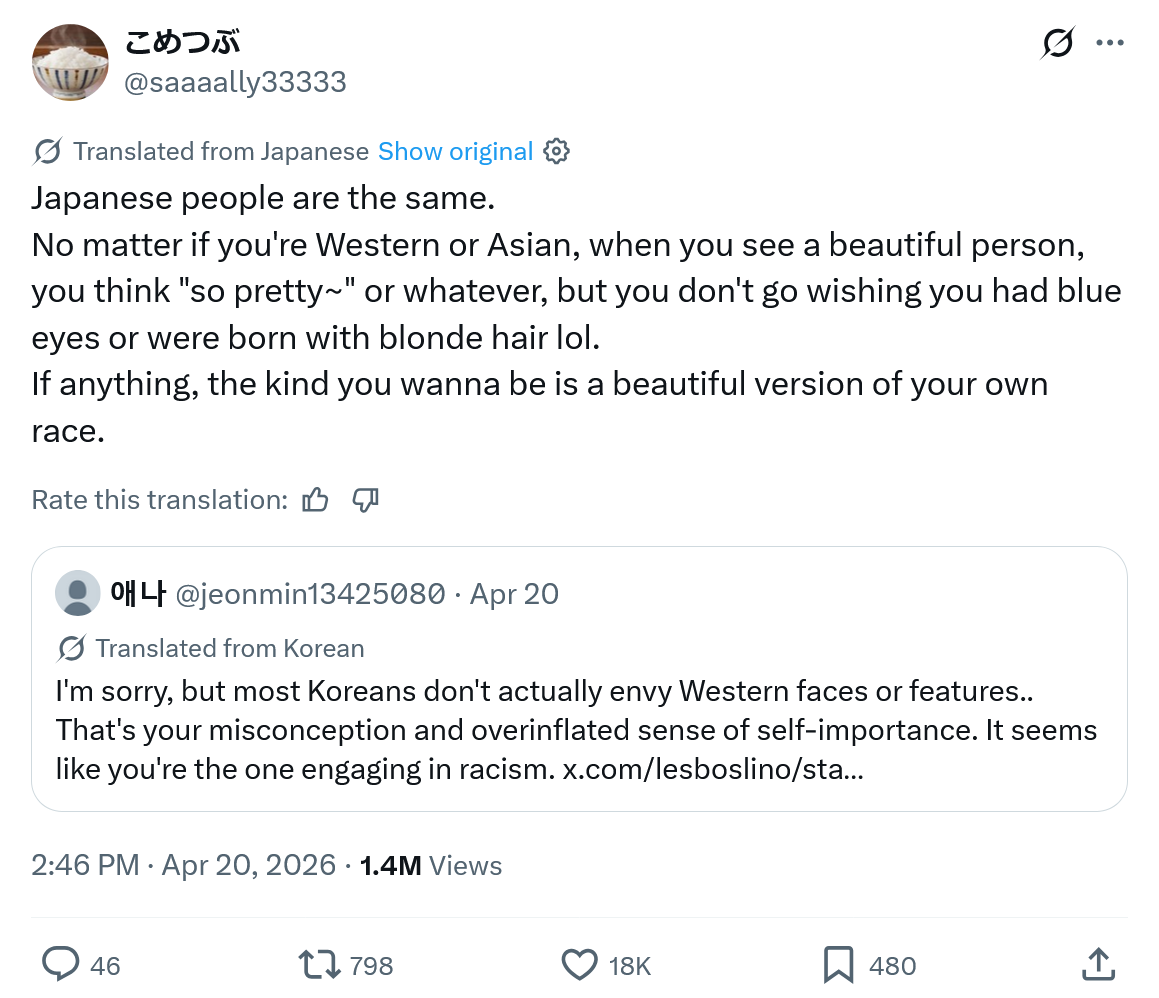Open @jeonmin13425080 handle in quote
Viewport: 1159px width, 998px height.
(x=310, y=594)
